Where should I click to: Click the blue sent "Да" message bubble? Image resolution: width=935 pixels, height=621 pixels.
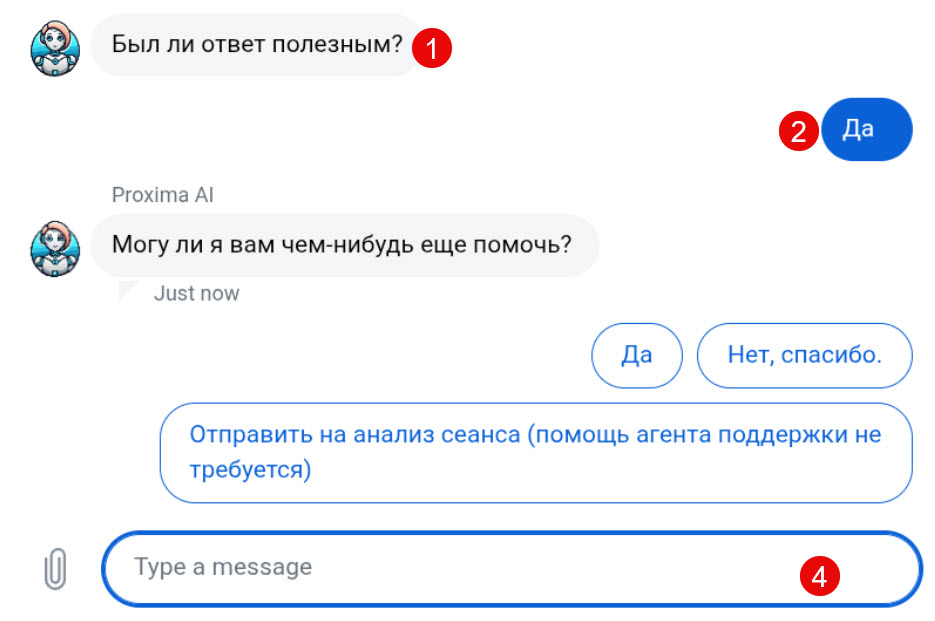[x=866, y=130]
